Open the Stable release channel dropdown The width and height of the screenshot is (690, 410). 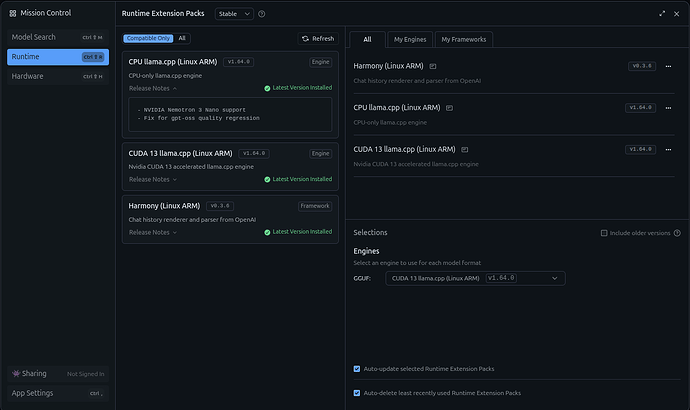click(234, 14)
